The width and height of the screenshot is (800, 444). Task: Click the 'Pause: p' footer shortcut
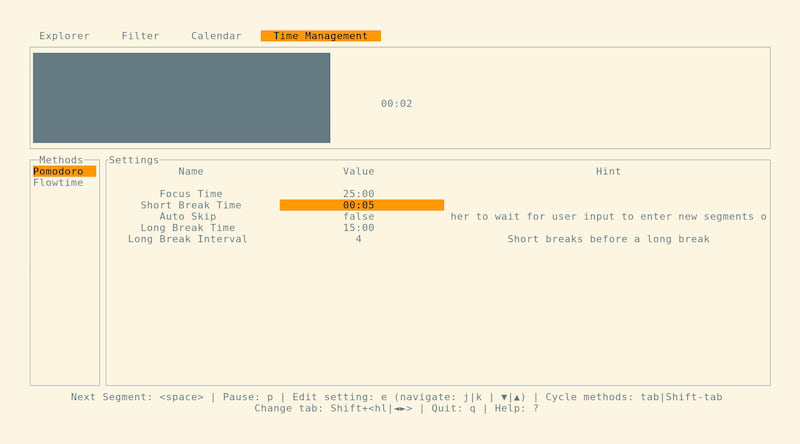pyautogui.click(x=248, y=397)
